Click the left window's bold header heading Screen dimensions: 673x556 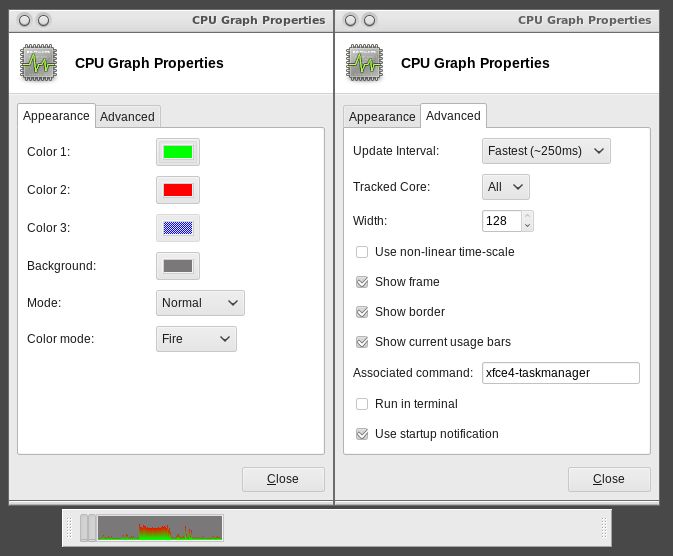pyautogui.click(x=149, y=63)
